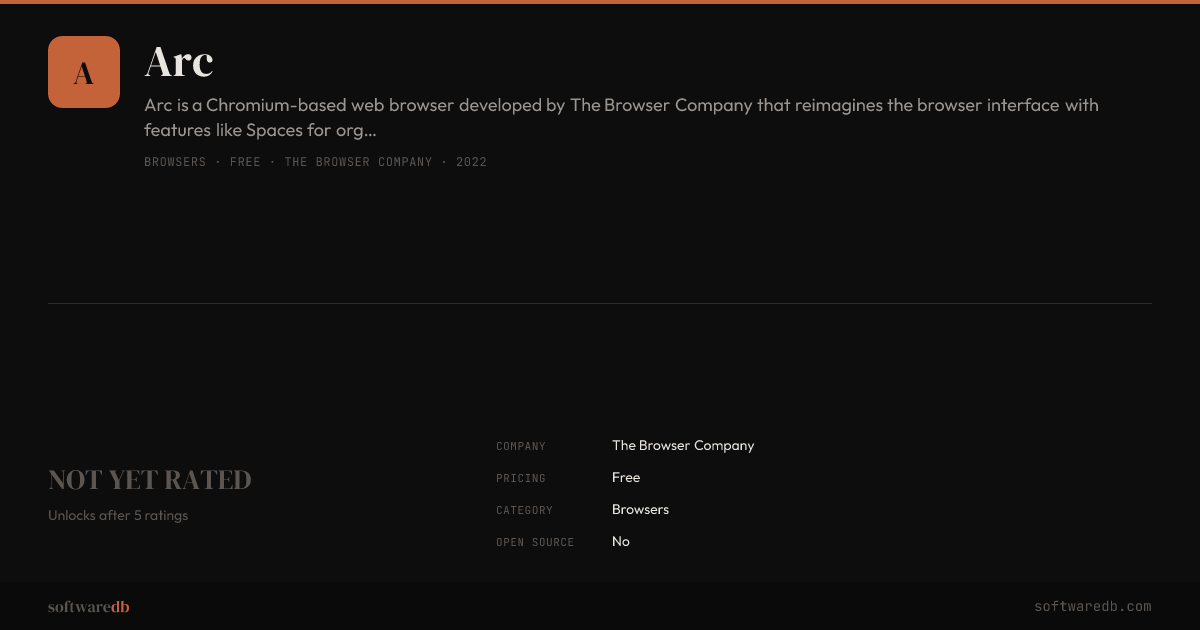Click the OPEN SOURCE field label
Viewport: 1200px width, 630px height.
535,543
